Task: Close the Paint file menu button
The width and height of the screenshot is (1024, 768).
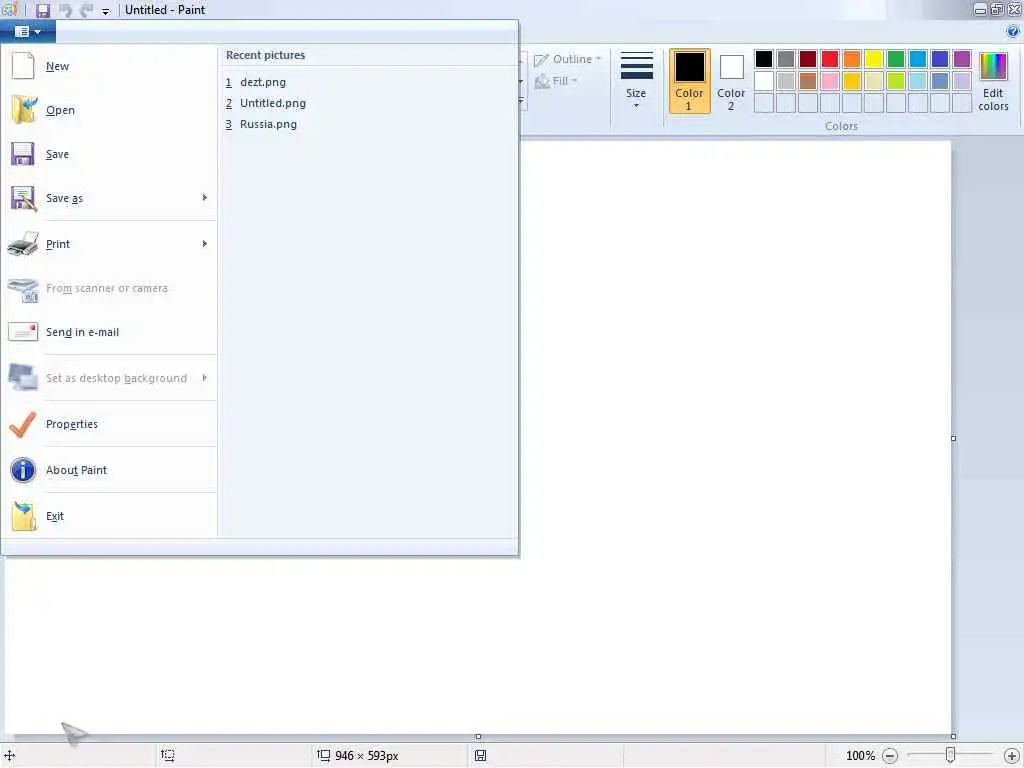Action: tap(27, 31)
